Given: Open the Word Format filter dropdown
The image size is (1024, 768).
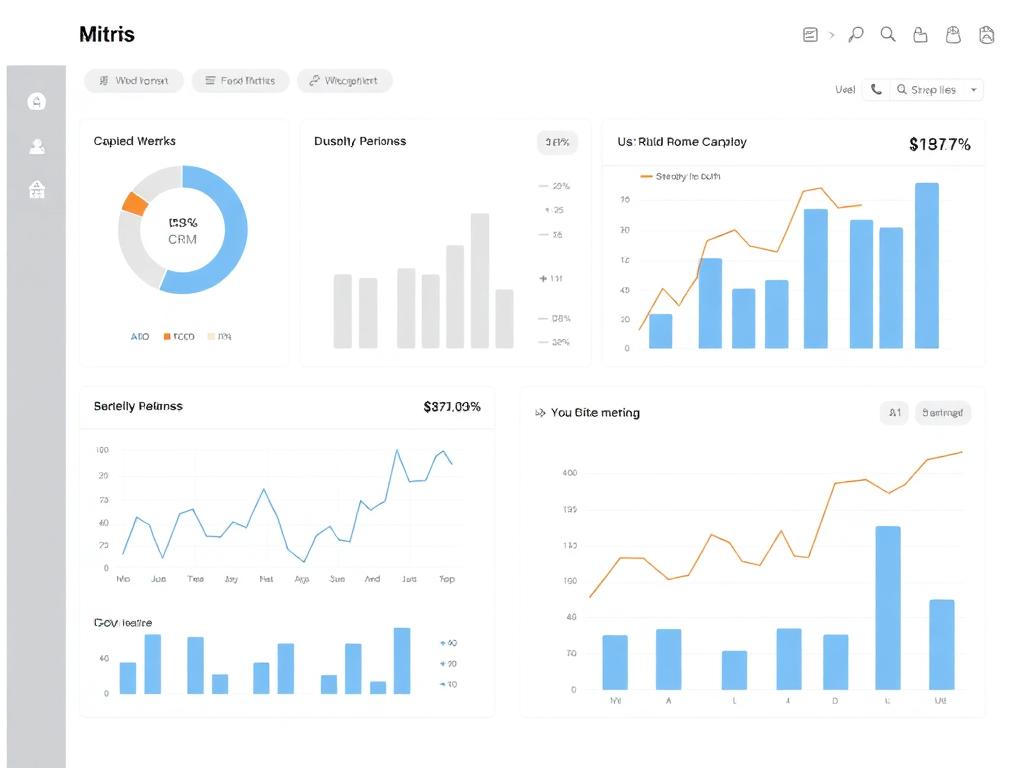Looking at the screenshot, I should [x=133, y=80].
